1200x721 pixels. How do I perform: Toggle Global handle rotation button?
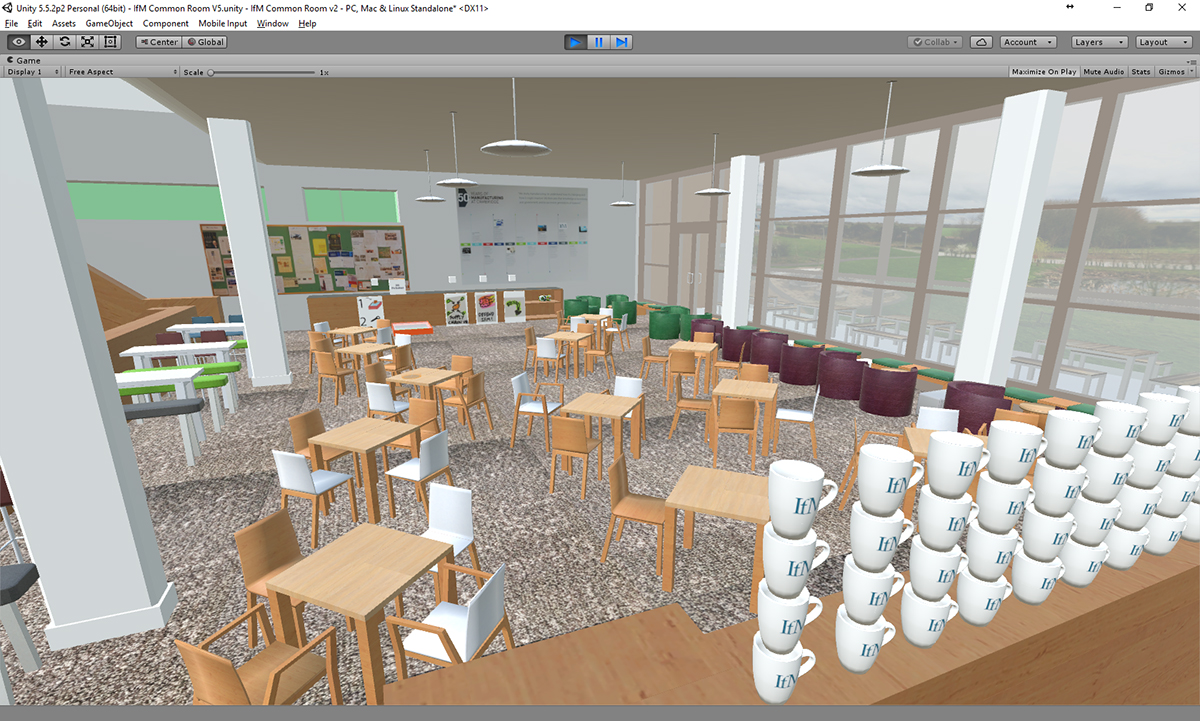205,42
